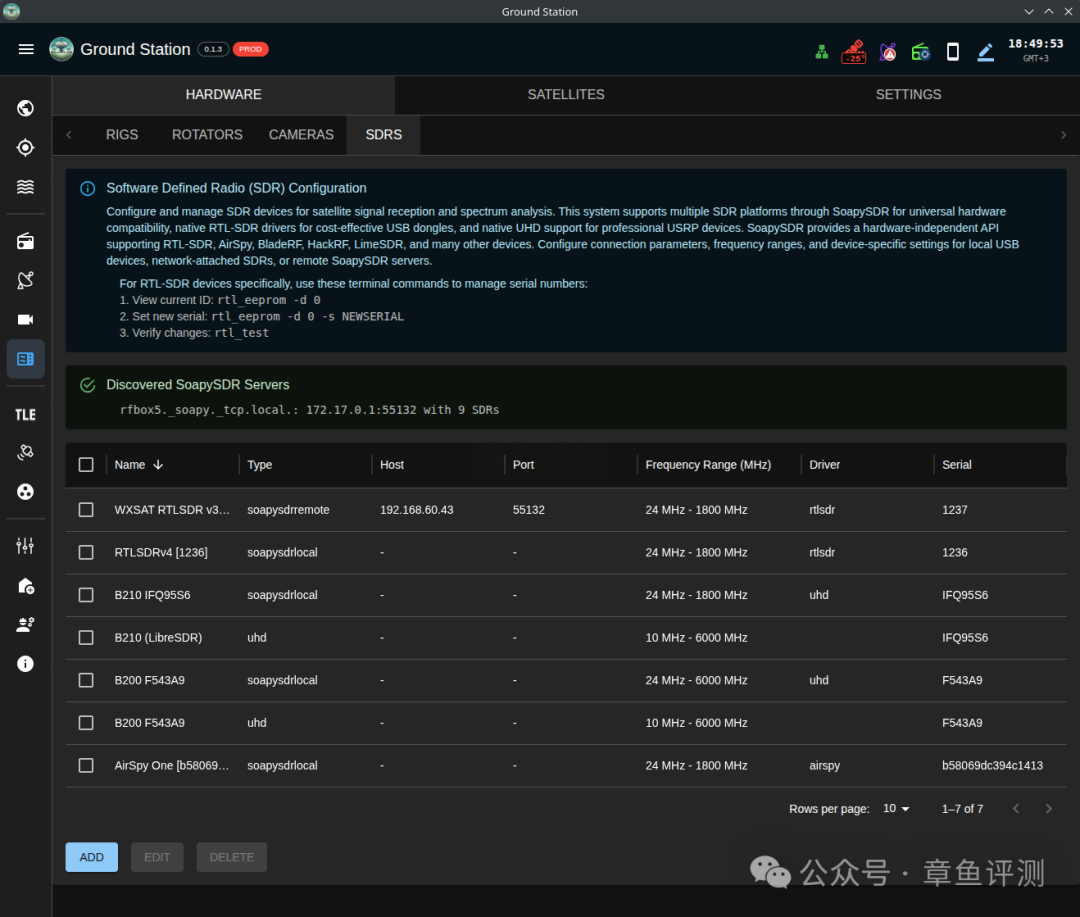This screenshot has height=917, width=1080.
Task: Open the radio rigs icon in sidebar
Action: click(x=25, y=241)
